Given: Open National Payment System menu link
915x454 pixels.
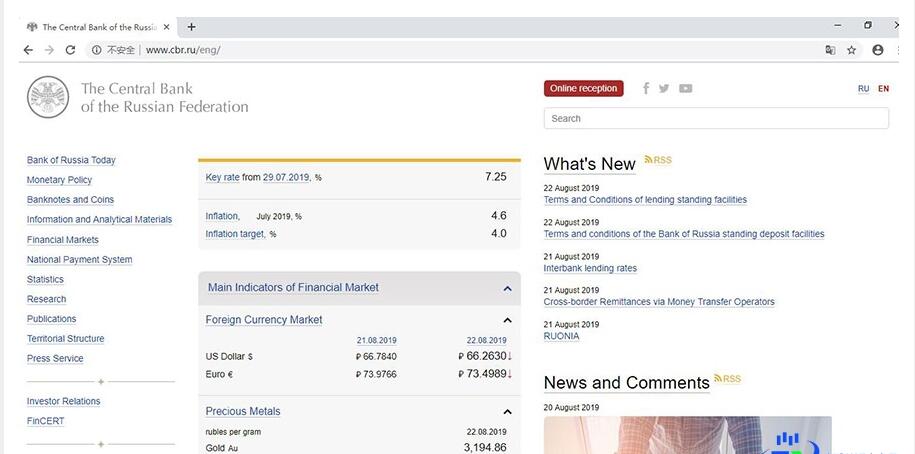Looking at the screenshot, I should point(79,260).
